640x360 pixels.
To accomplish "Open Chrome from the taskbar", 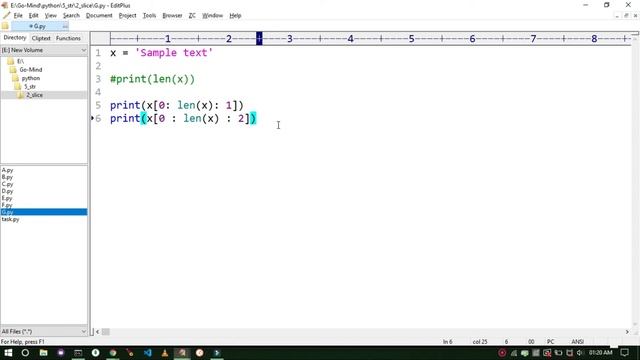I will click(x=113, y=353).
